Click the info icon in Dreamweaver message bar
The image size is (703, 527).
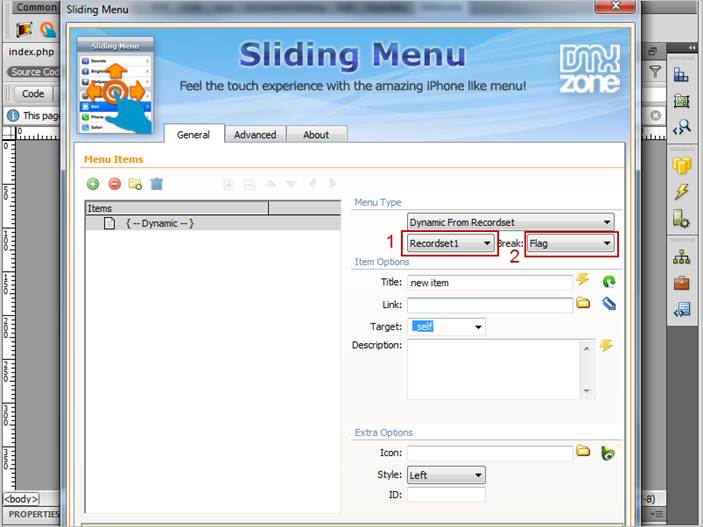point(13,115)
